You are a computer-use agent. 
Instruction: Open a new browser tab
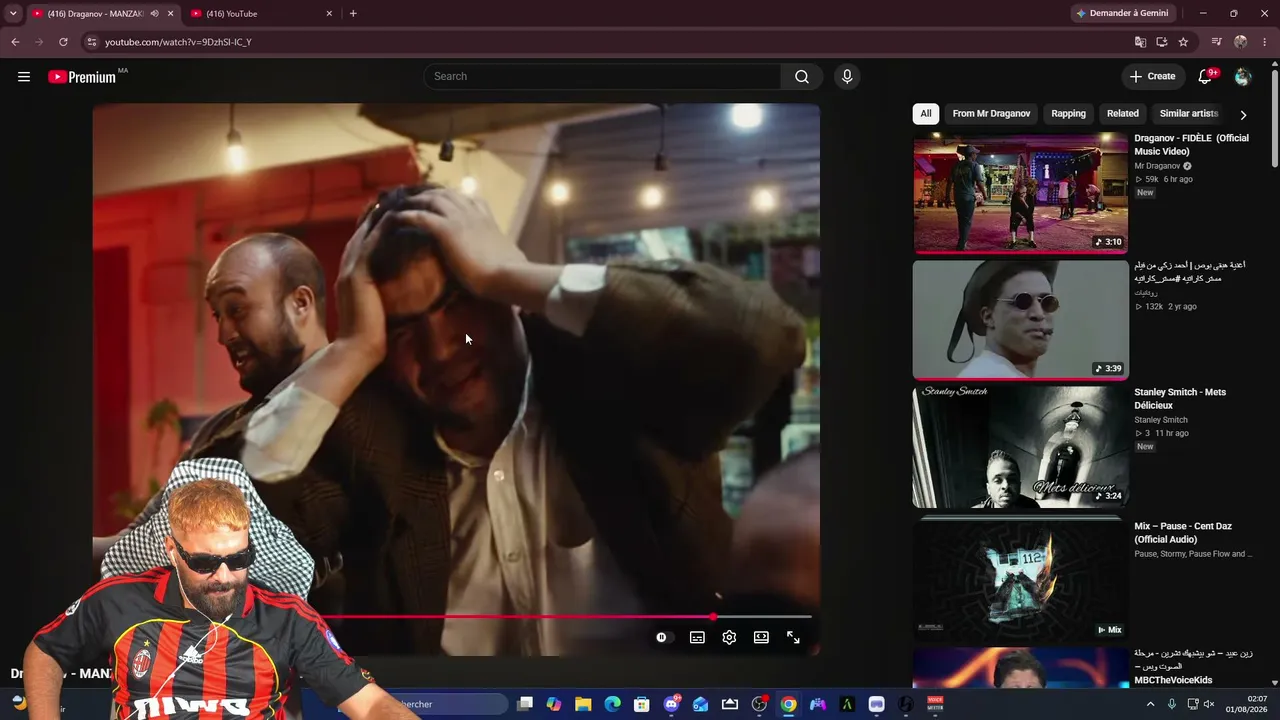[x=353, y=14]
